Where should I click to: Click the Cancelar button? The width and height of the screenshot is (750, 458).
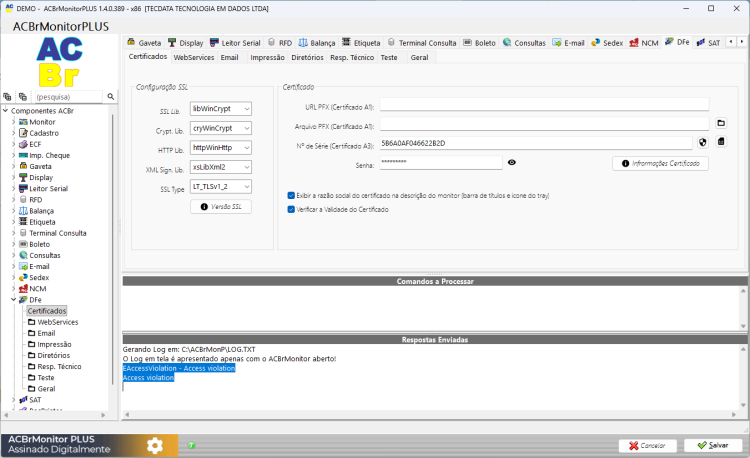[x=647, y=445]
